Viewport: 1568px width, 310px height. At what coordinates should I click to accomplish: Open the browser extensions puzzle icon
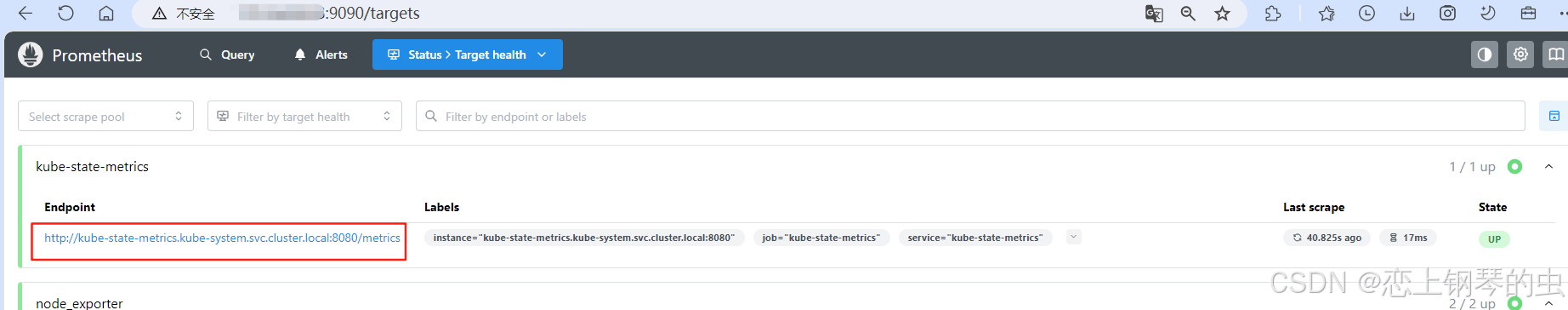[1273, 14]
